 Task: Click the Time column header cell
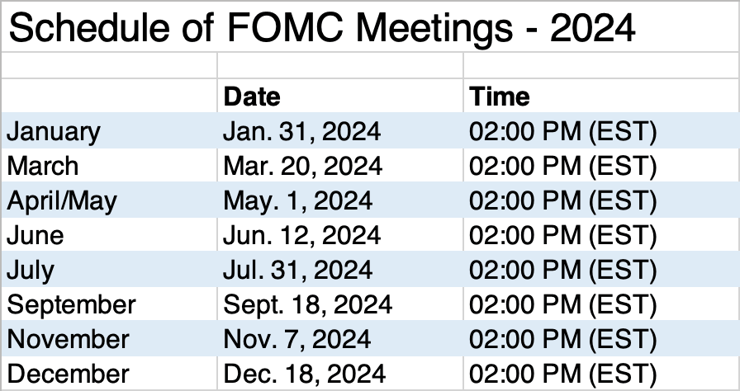tap(601, 95)
